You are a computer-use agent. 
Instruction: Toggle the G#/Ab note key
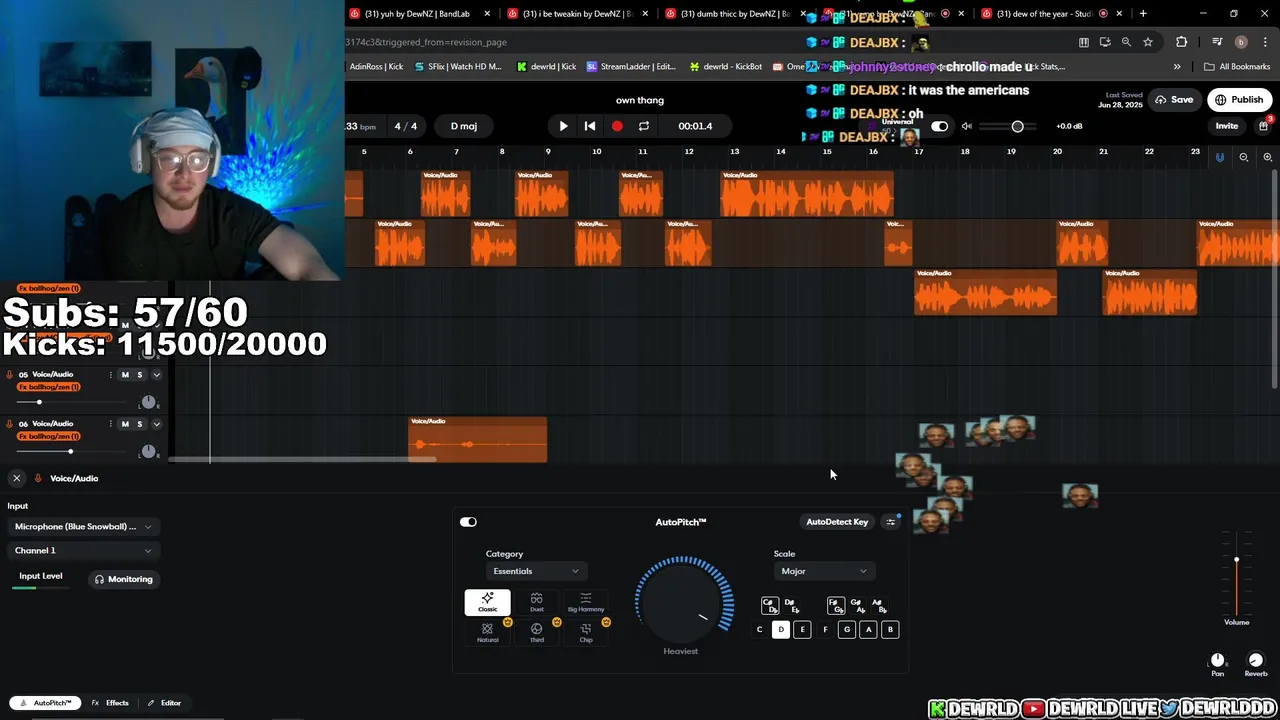click(x=857, y=605)
